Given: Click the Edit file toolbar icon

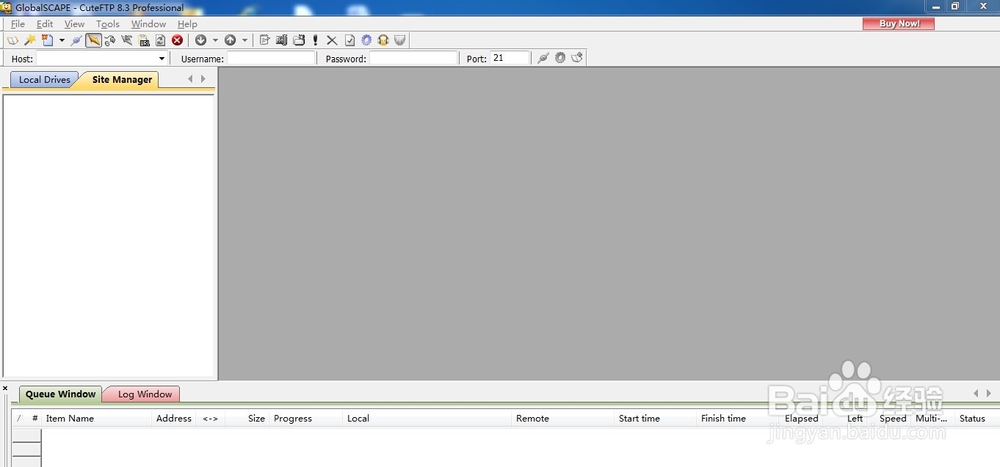Looking at the screenshot, I should (265, 40).
